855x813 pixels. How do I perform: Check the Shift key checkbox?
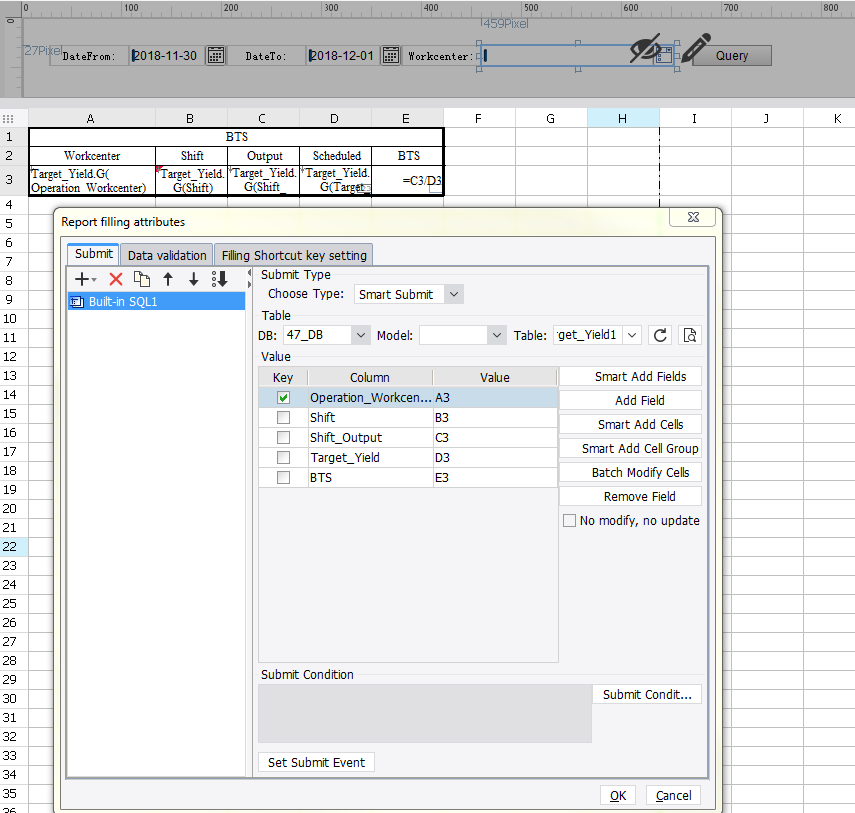coord(284,418)
